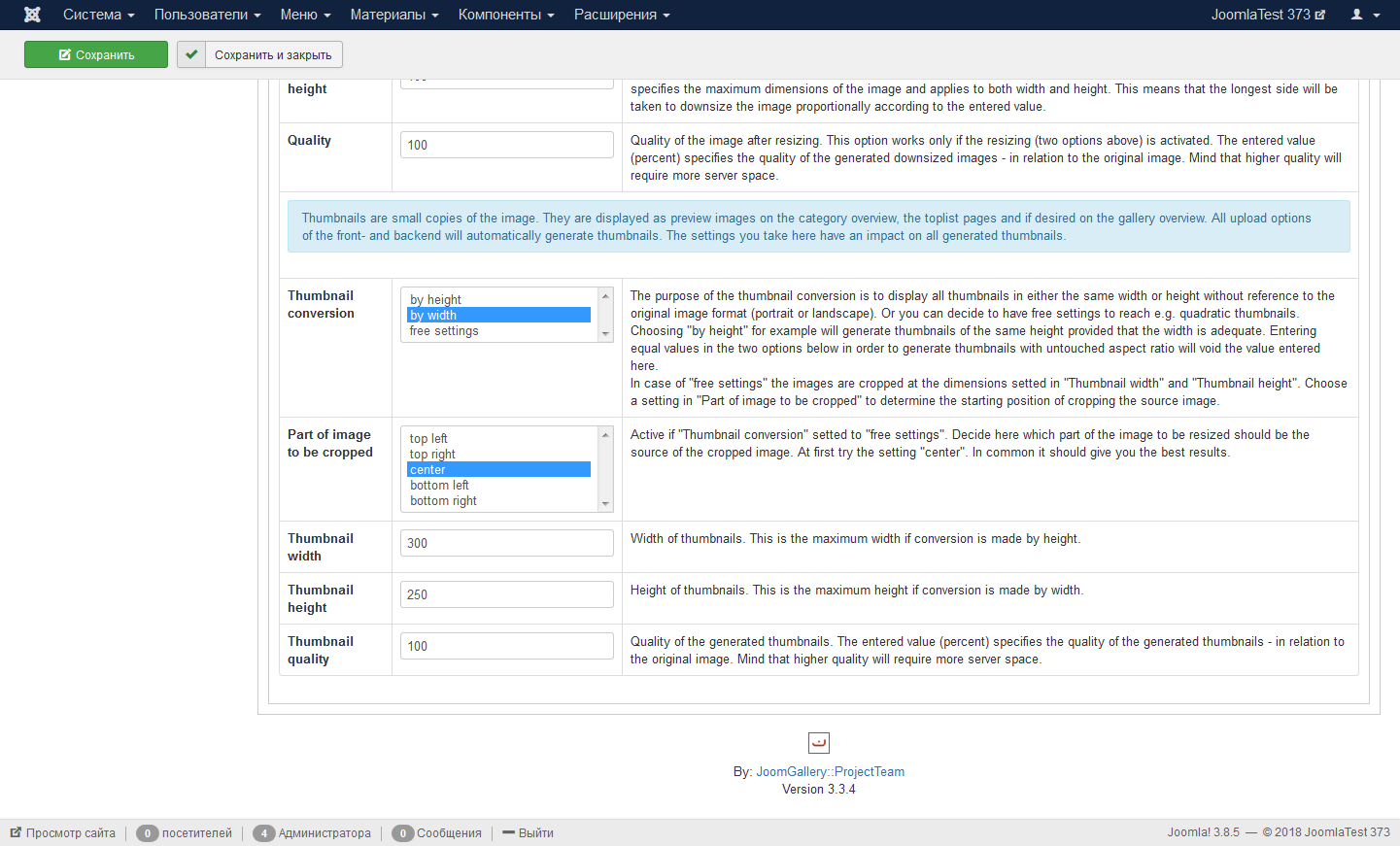Select 'top right' crop option
This screenshot has width=1400, height=846.
click(498, 454)
